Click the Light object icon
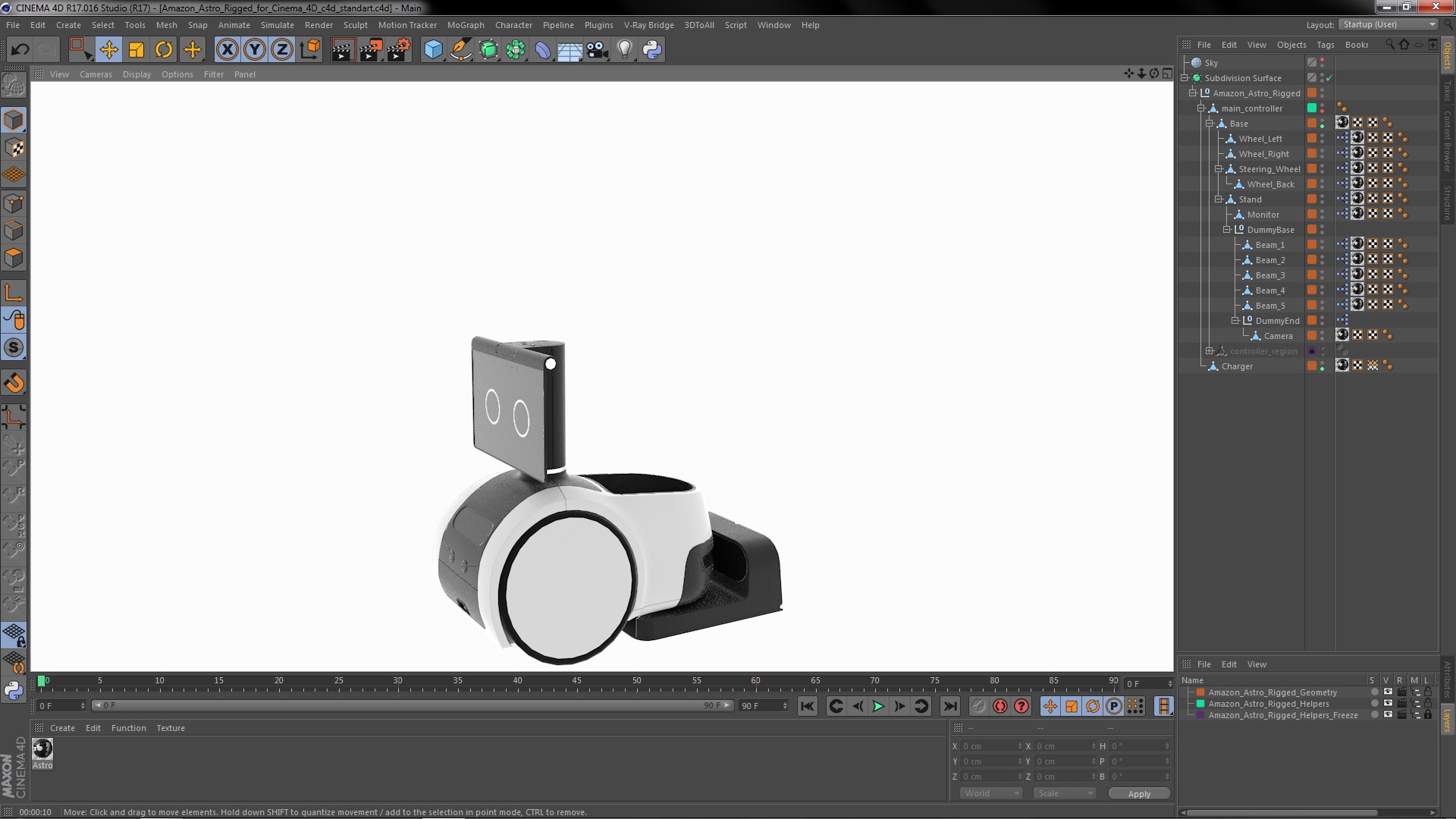This screenshot has width=1456, height=819. point(624,50)
